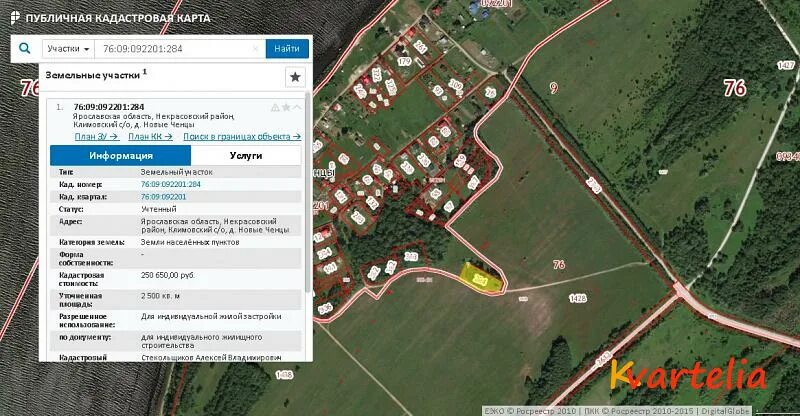Follow the Поиск в границах объекта link
800x416 pixels.
click(242, 137)
